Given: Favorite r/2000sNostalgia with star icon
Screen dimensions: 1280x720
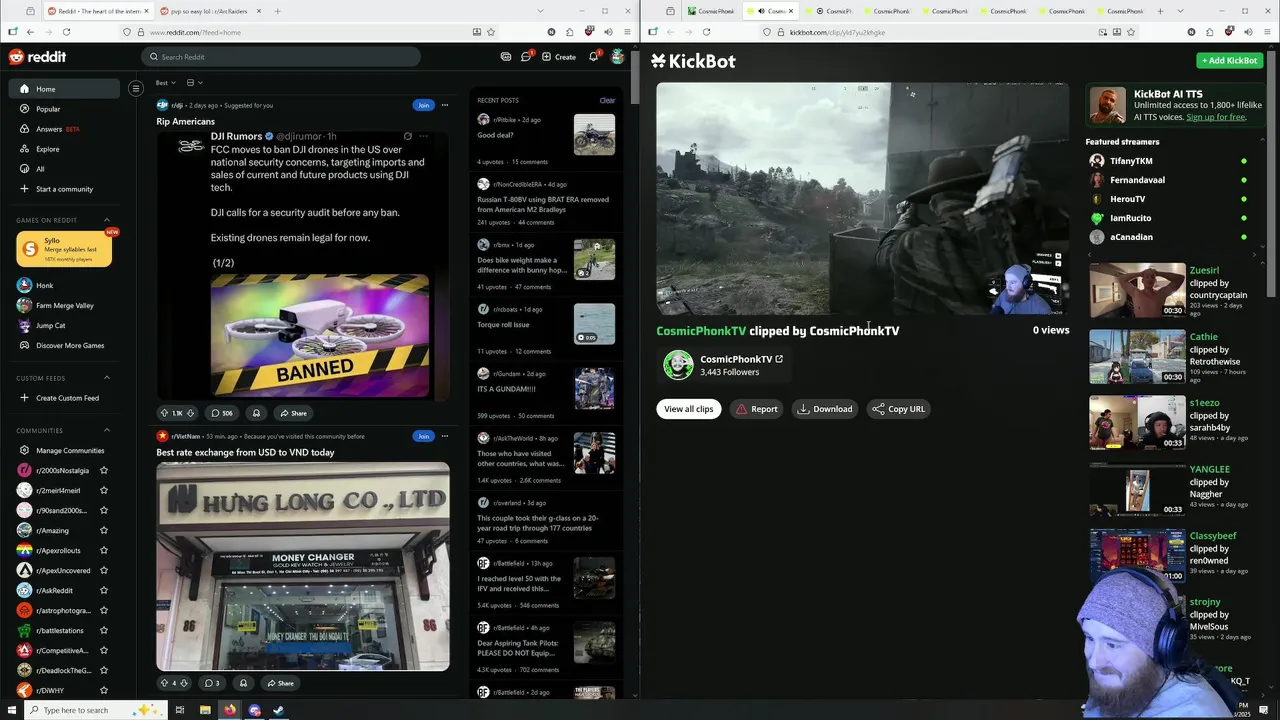Looking at the screenshot, I should pos(104,470).
